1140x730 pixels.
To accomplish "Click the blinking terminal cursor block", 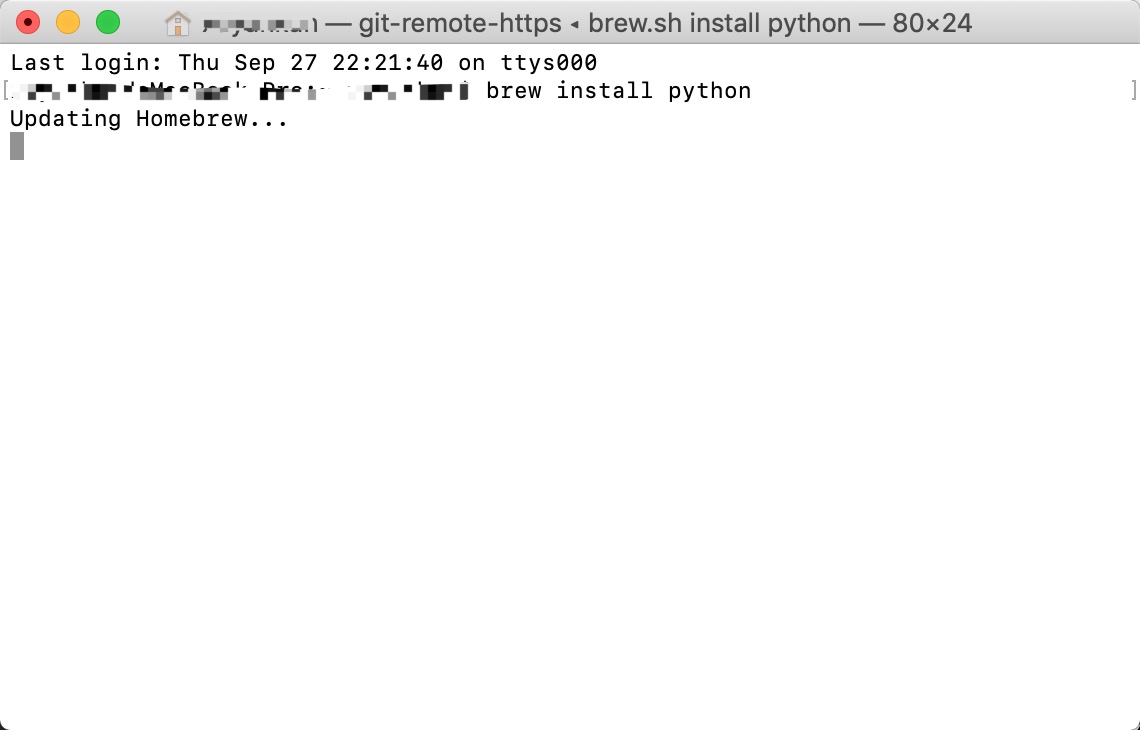I will tap(16, 146).
